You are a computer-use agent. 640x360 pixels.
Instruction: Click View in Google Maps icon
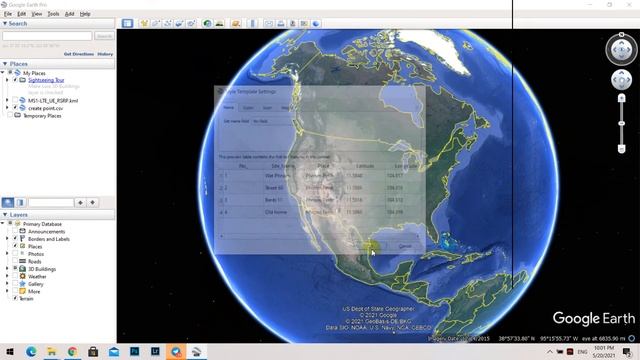tap(304, 23)
